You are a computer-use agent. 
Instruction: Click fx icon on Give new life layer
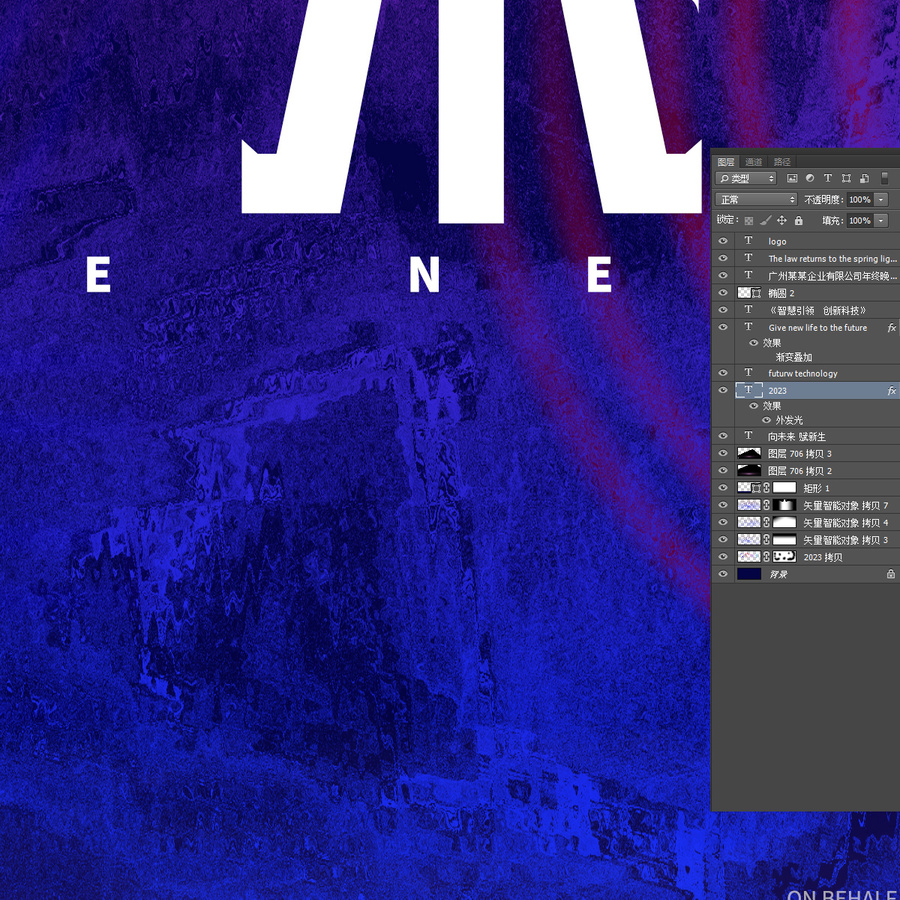pyautogui.click(x=891, y=327)
